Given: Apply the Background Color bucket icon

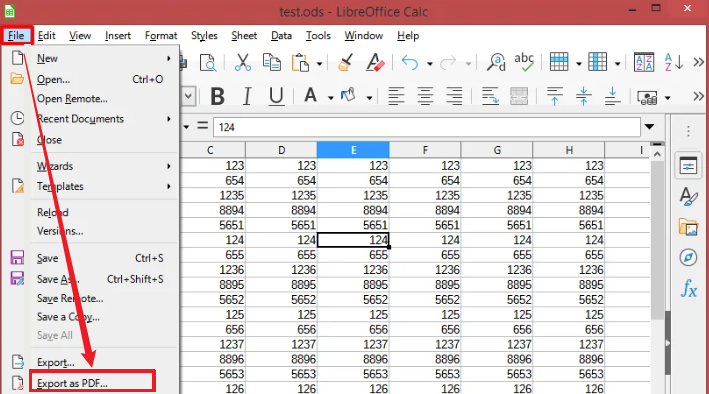Looking at the screenshot, I should pyautogui.click(x=348, y=95).
